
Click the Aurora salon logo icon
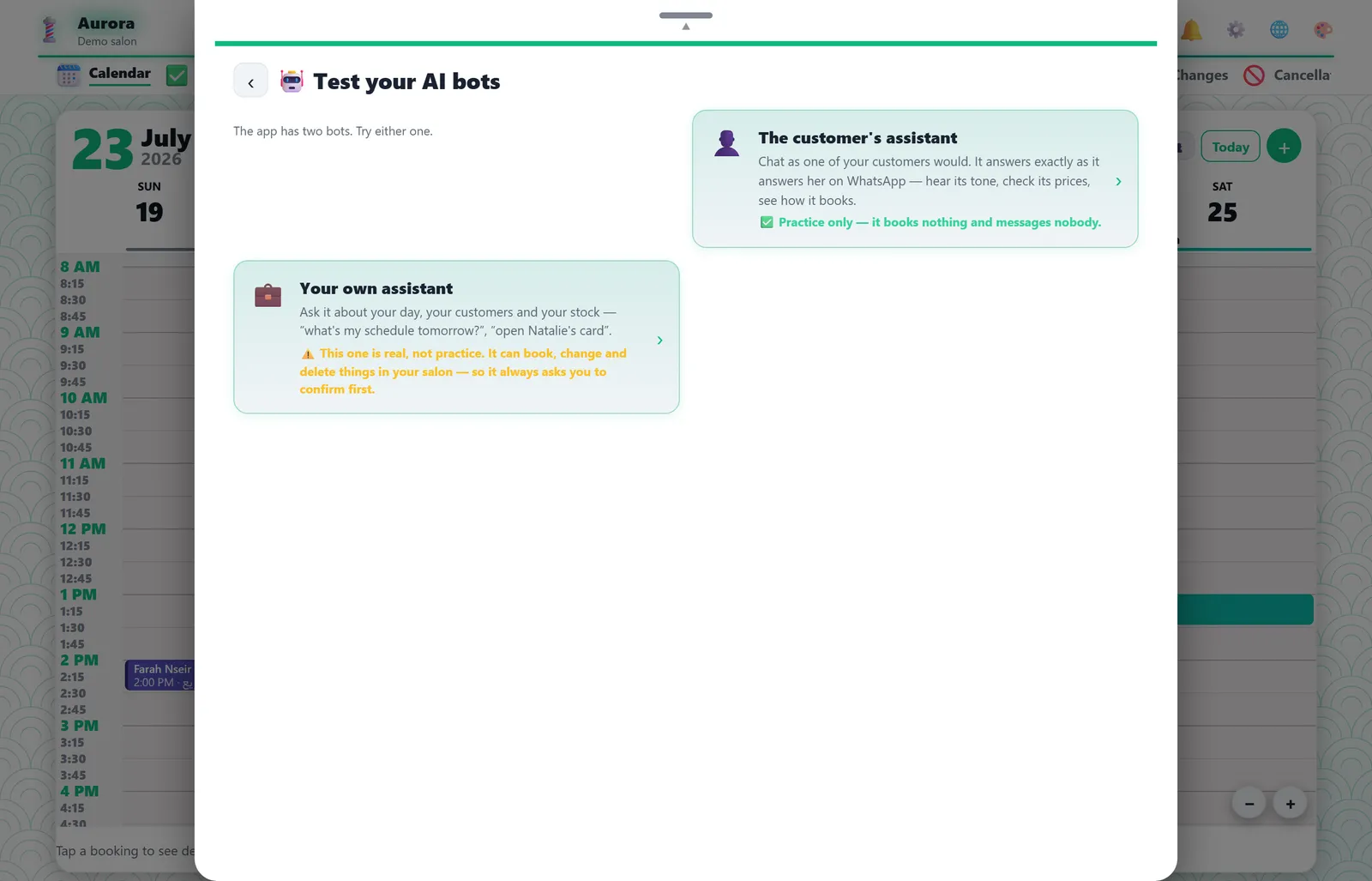pos(50,30)
